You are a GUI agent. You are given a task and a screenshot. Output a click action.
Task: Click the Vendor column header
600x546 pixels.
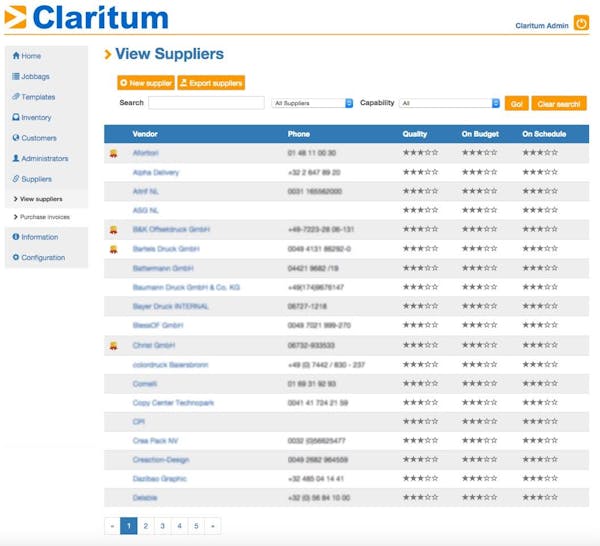[x=145, y=134]
